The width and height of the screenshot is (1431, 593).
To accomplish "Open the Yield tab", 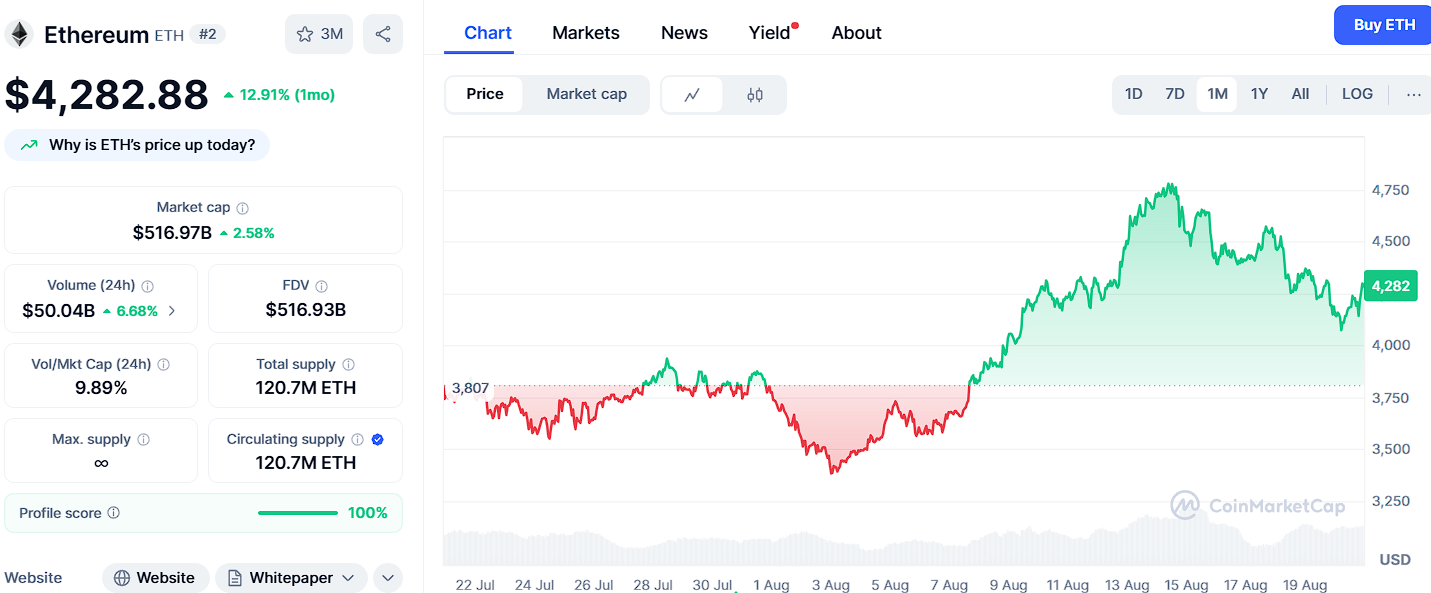I will [770, 33].
